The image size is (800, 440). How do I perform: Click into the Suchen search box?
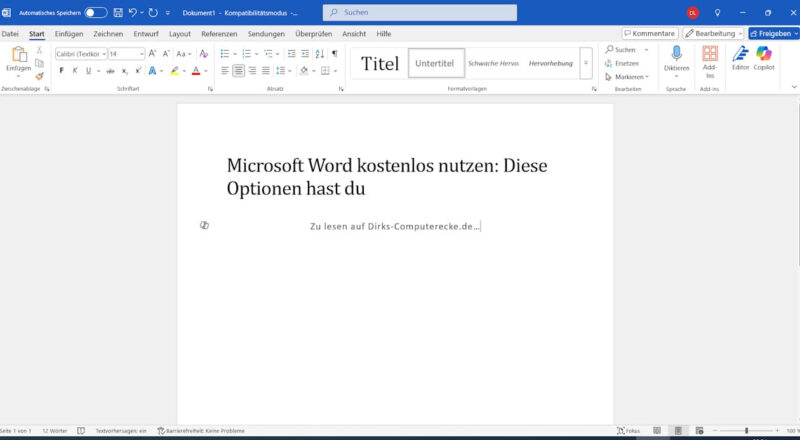click(419, 12)
